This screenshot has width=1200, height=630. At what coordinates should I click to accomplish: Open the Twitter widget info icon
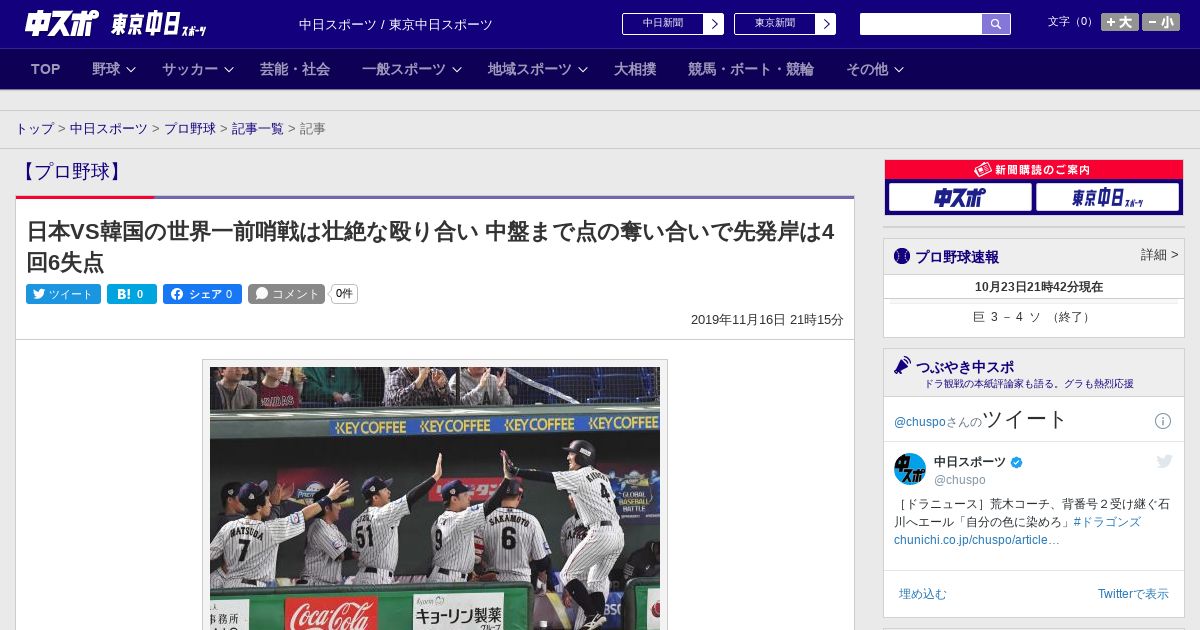1163,421
